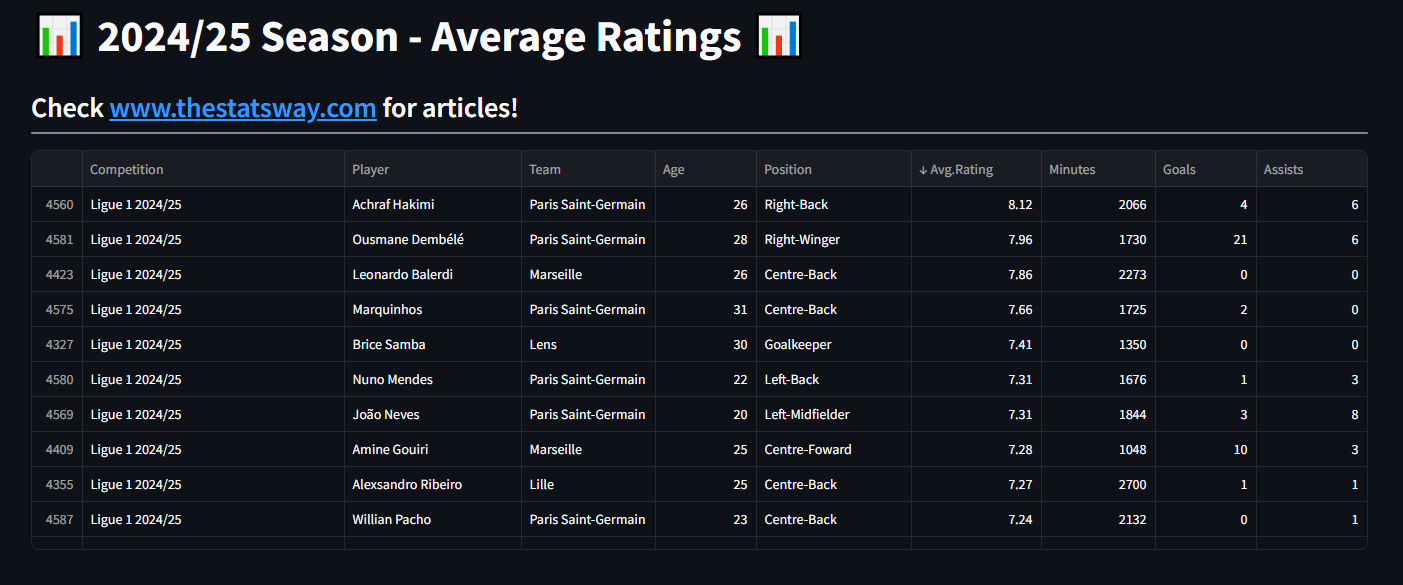
Task: Click the 7.41 average rating cell
Action: pos(976,344)
